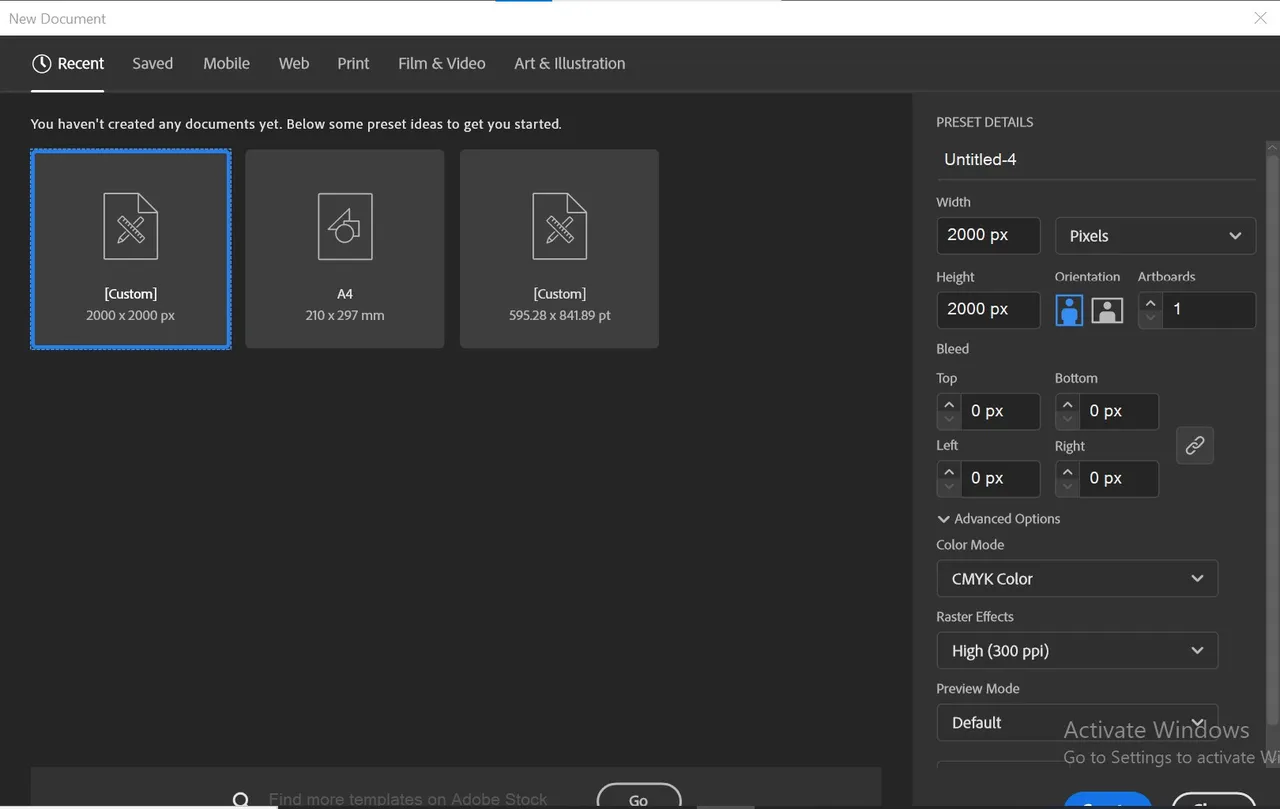Open the Mobile presets tab

tap(226, 63)
